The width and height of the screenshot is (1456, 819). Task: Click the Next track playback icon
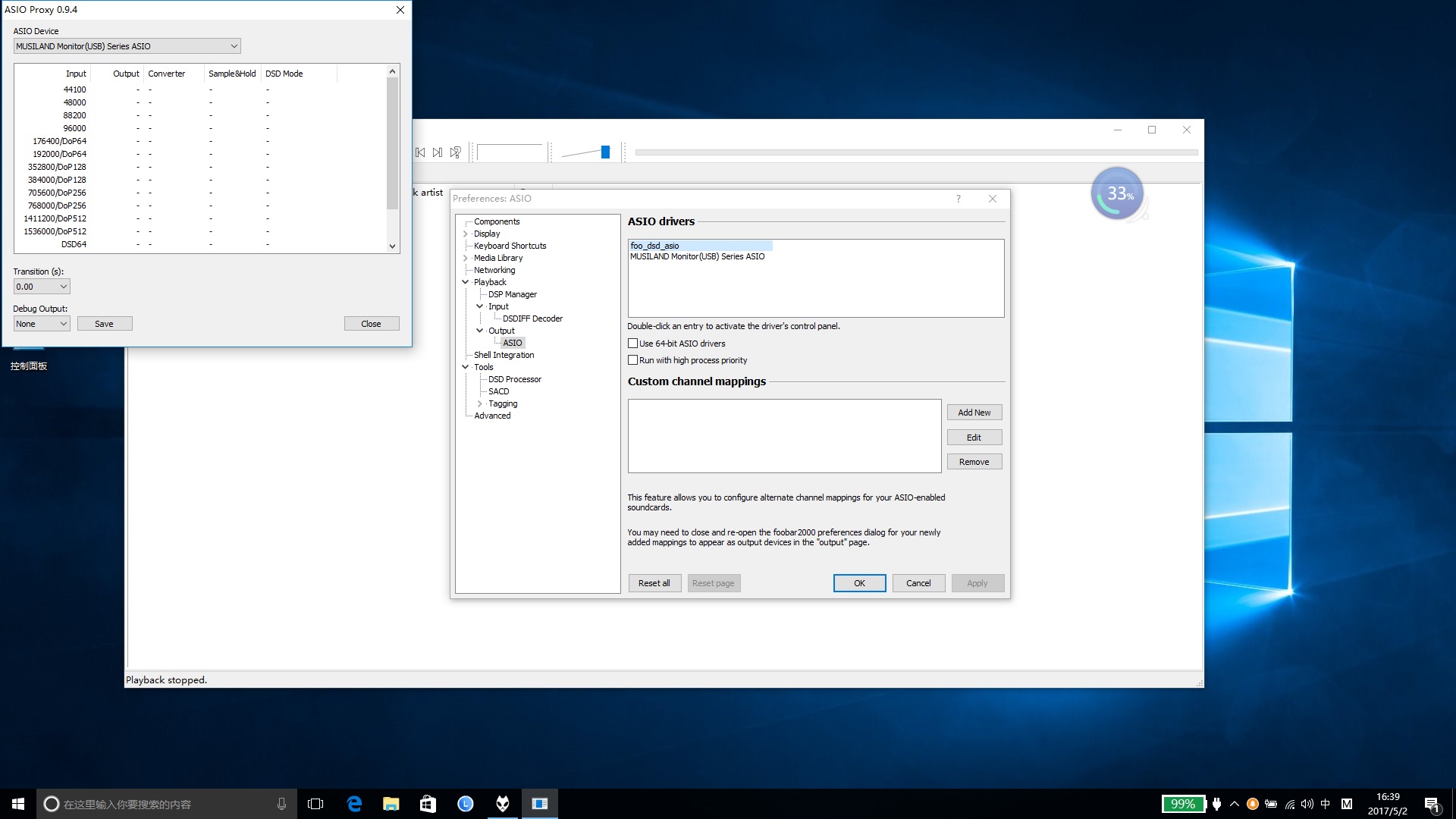[x=438, y=152]
